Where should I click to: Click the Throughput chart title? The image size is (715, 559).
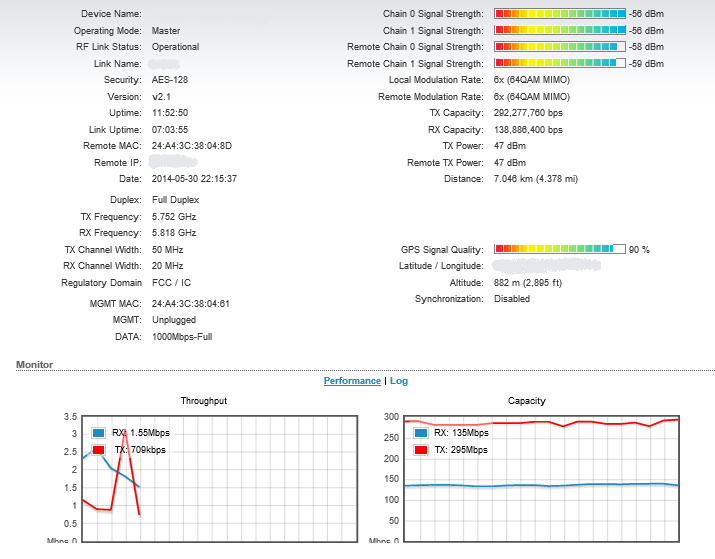pos(203,401)
